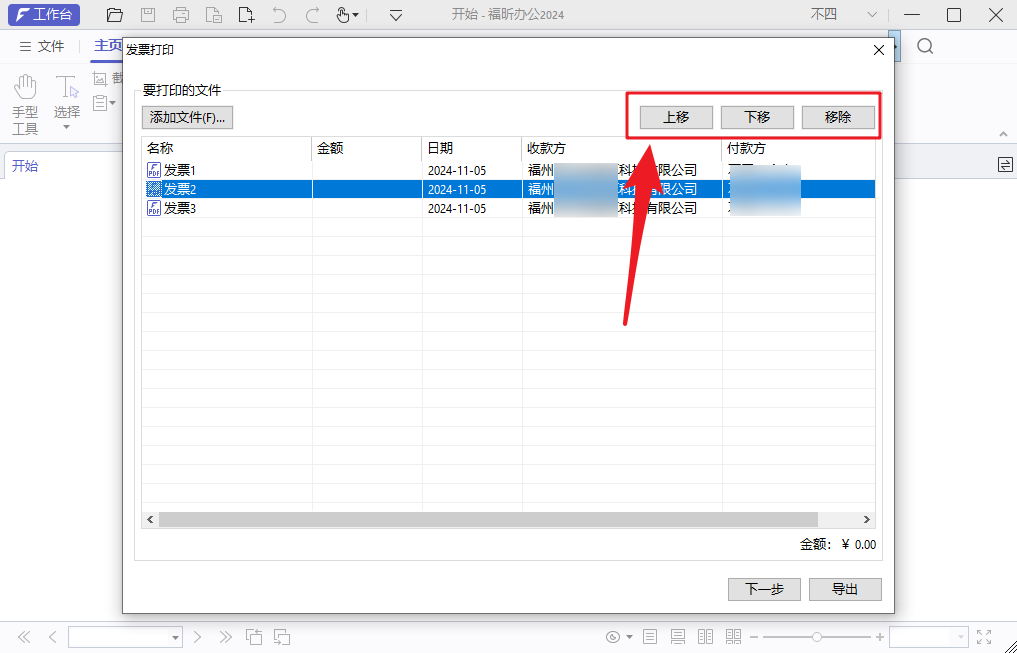Enter fullscreen using the expand icon at bottom right
Image resolution: width=1017 pixels, height=653 pixels.
pyautogui.click(x=983, y=637)
